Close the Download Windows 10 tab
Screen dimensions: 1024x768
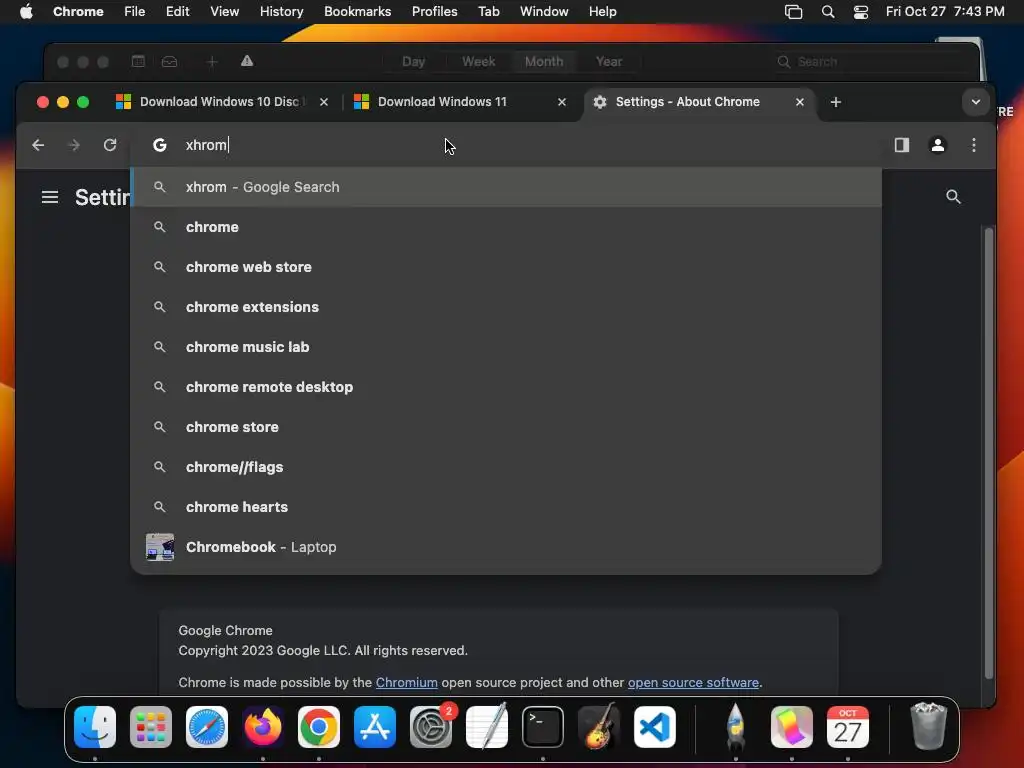(x=324, y=102)
